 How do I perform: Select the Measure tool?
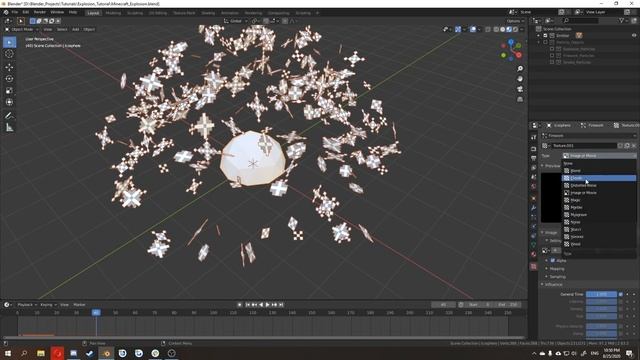(x=9, y=128)
